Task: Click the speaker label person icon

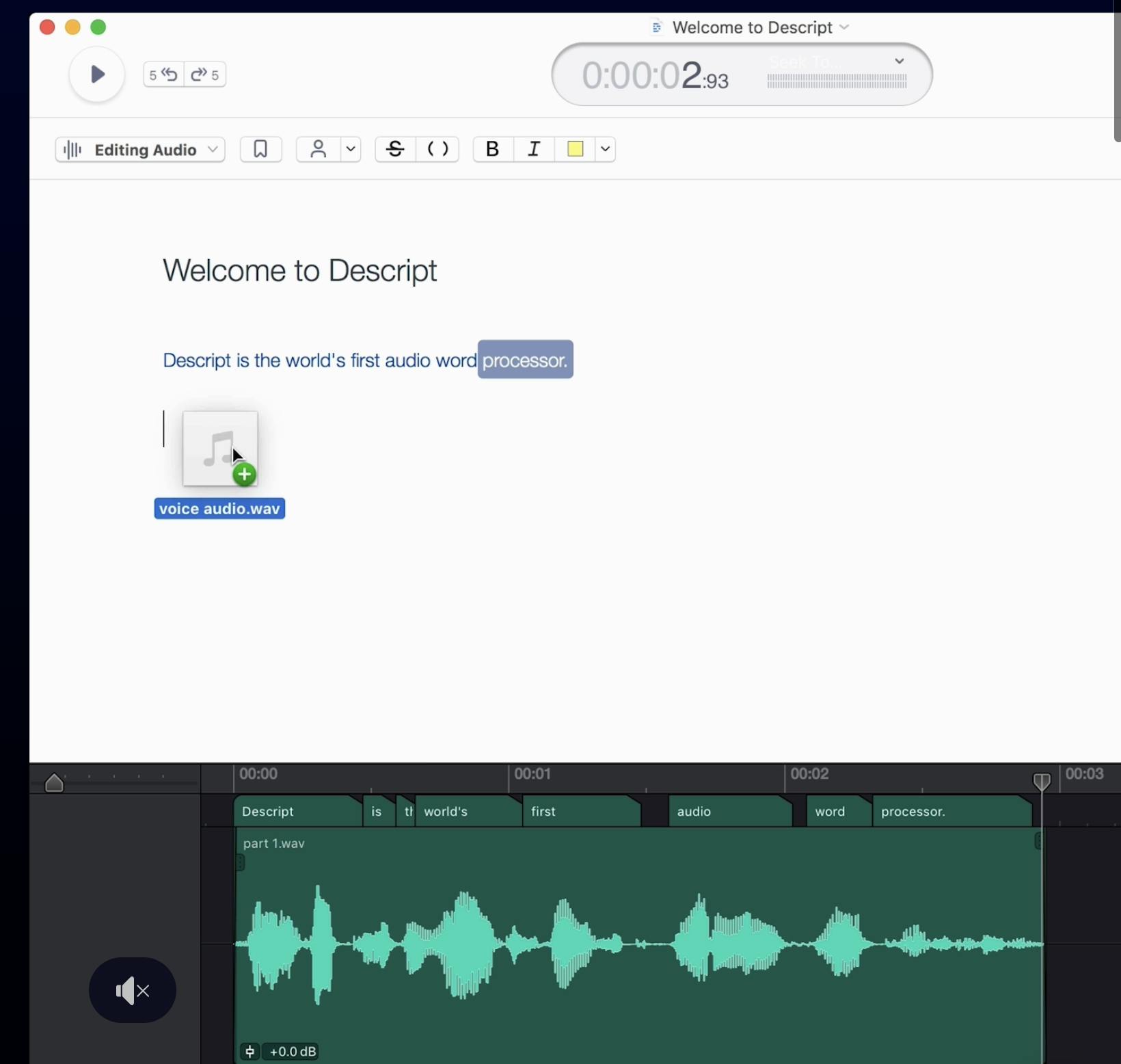Action: pyautogui.click(x=318, y=149)
